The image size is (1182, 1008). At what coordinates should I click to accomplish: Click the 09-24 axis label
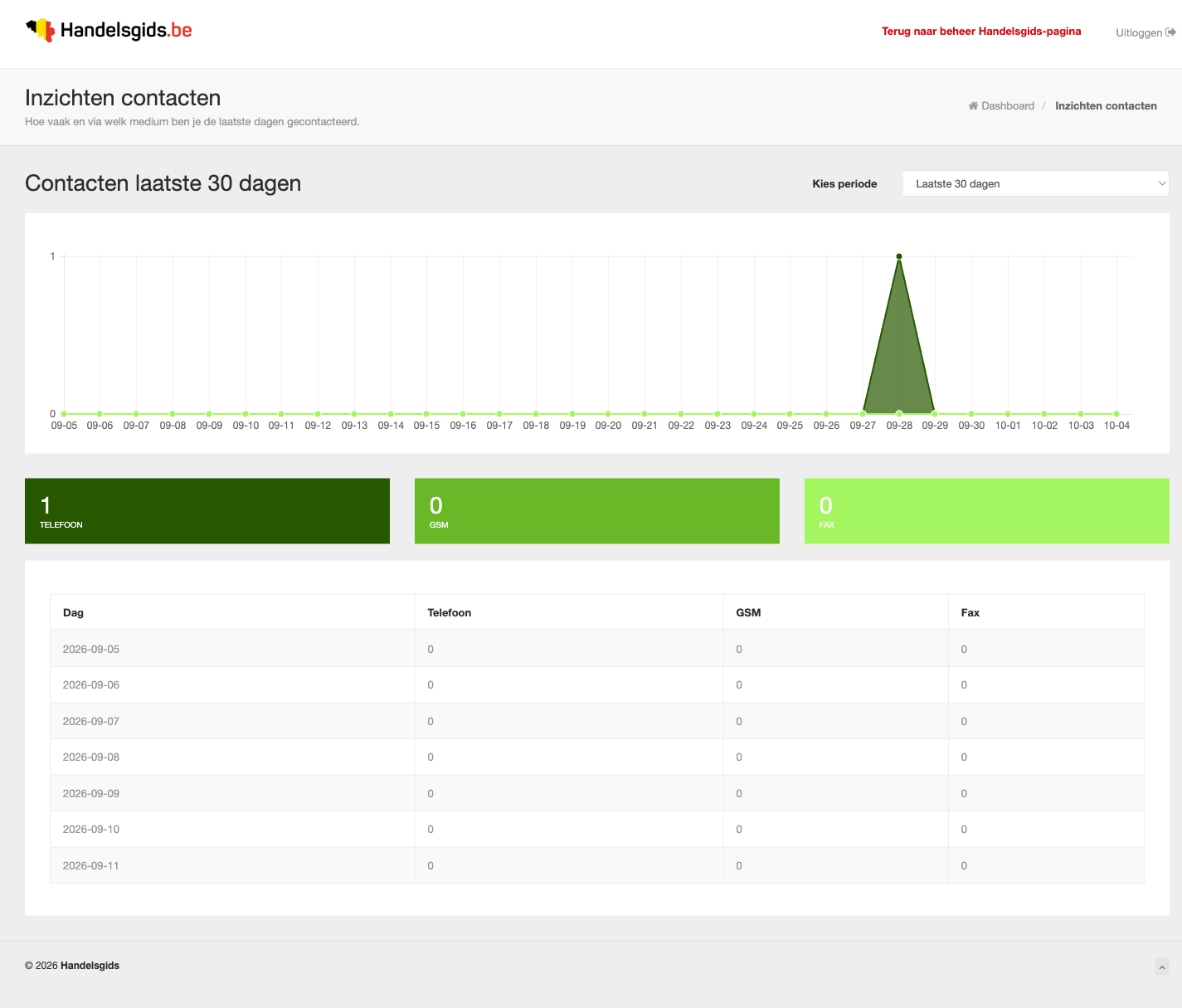coord(754,426)
